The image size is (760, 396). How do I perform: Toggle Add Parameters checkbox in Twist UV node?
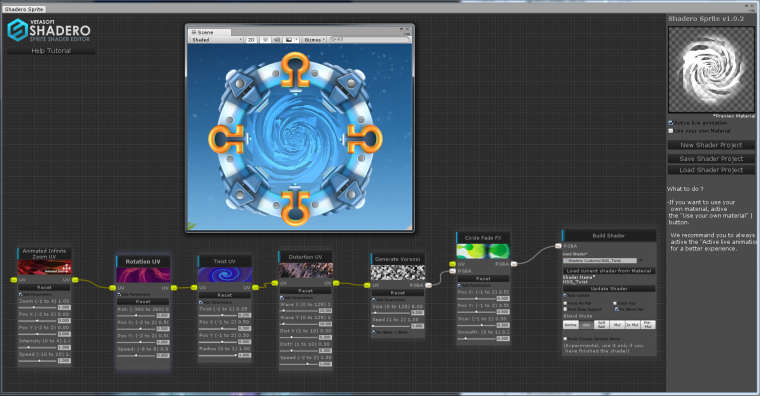click(x=201, y=301)
